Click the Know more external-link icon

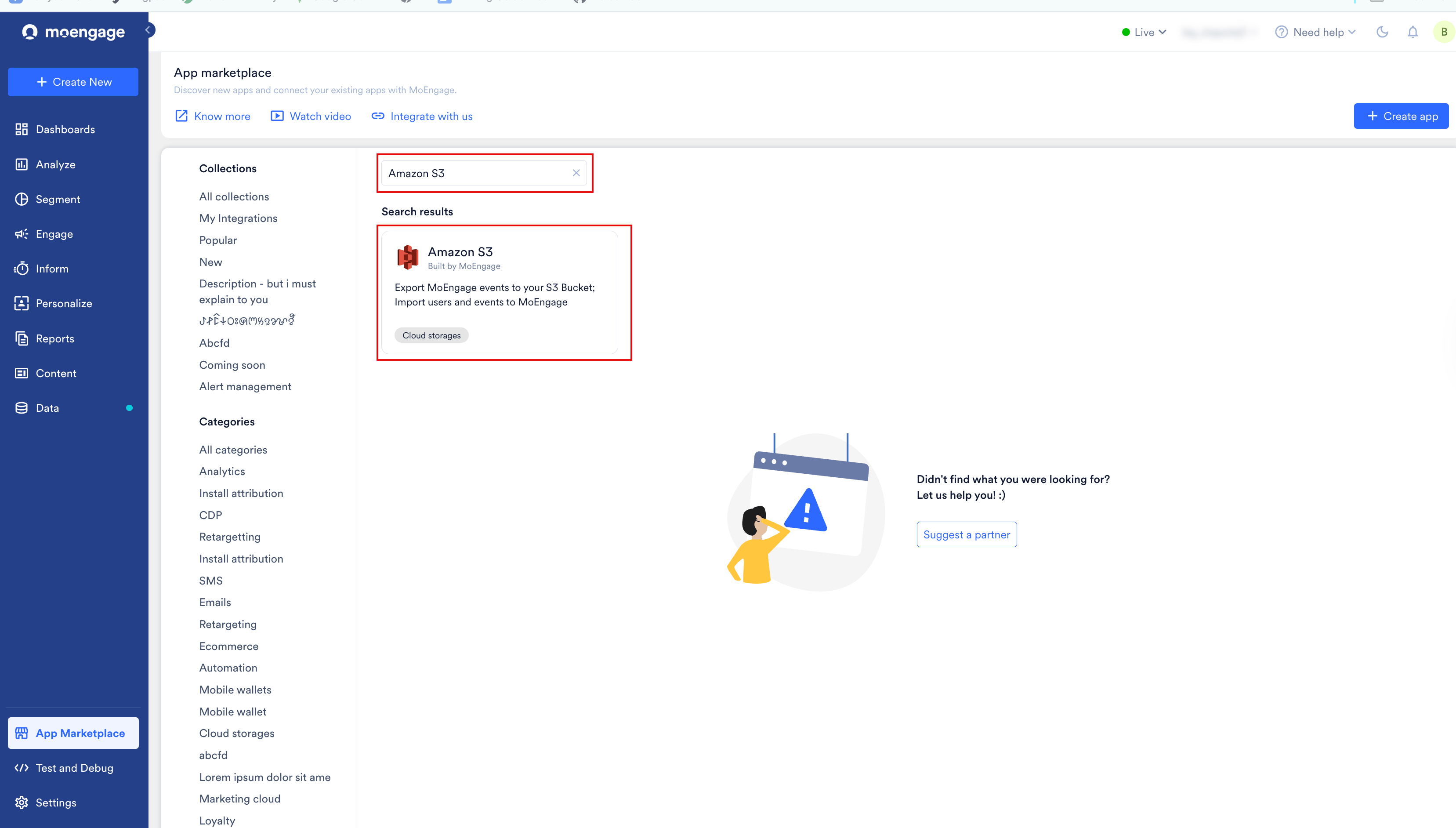[x=181, y=116]
